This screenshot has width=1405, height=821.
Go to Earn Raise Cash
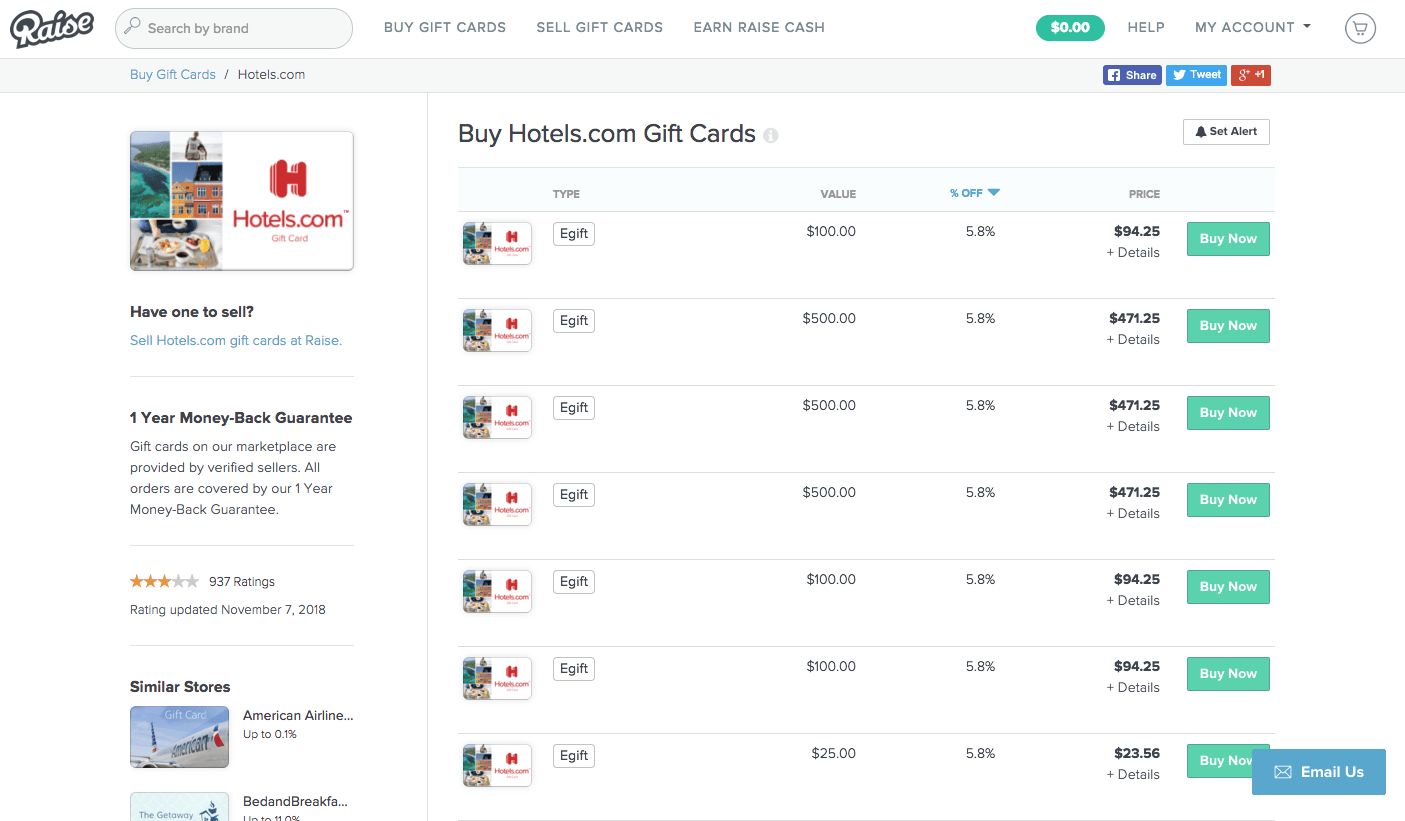pos(759,27)
